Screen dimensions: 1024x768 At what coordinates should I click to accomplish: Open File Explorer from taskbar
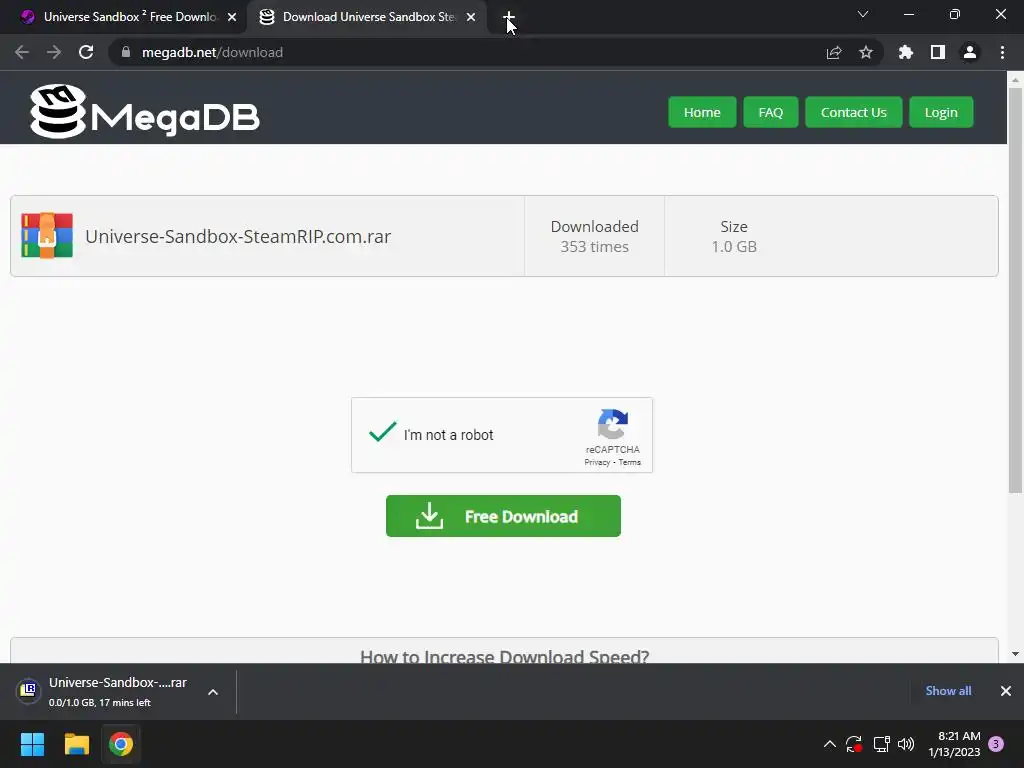click(76, 744)
